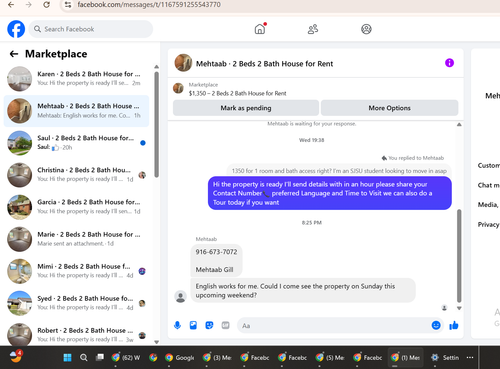Click Mehtaab's avatar beside last message
The height and width of the screenshot is (369, 500).
(181, 296)
